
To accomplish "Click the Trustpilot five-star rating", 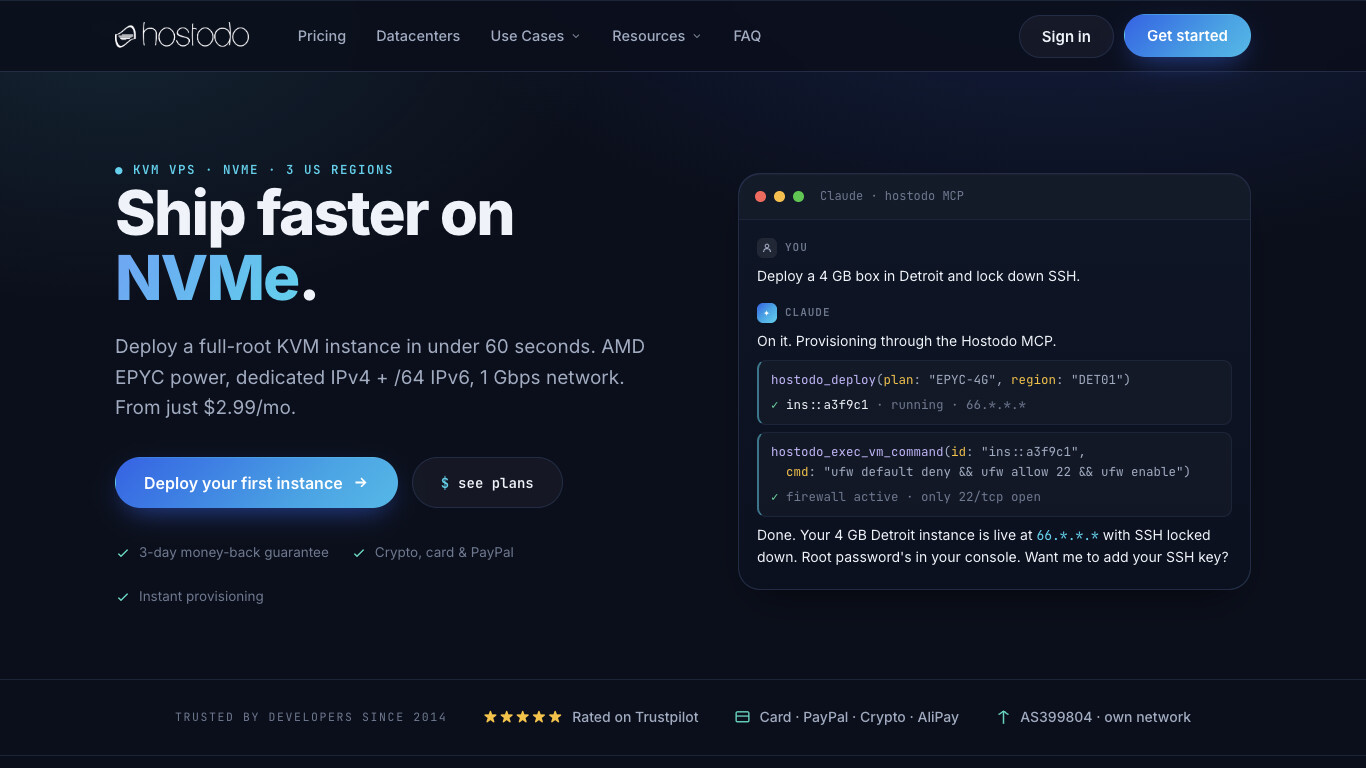I will tap(522, 717).
